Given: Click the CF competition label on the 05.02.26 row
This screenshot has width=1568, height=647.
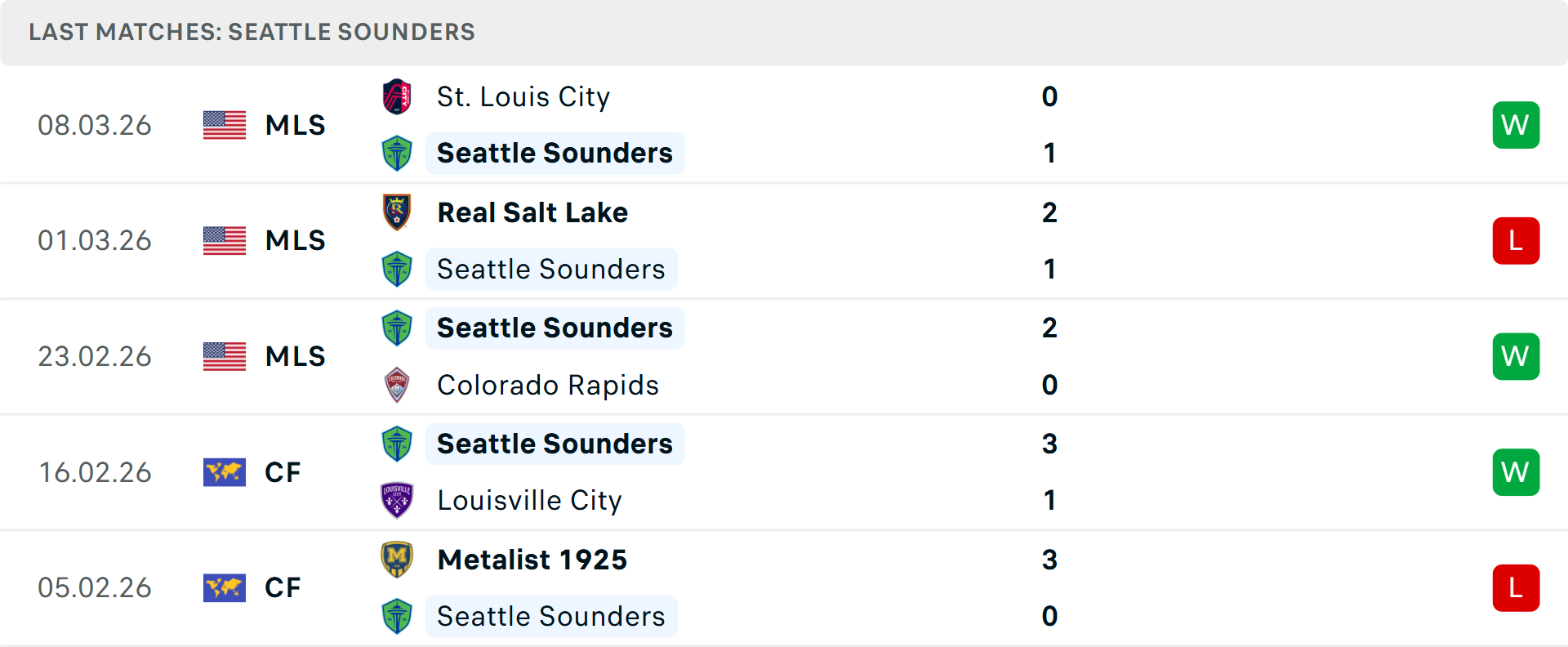Looking at the screenshot, I should coord(282,587).
